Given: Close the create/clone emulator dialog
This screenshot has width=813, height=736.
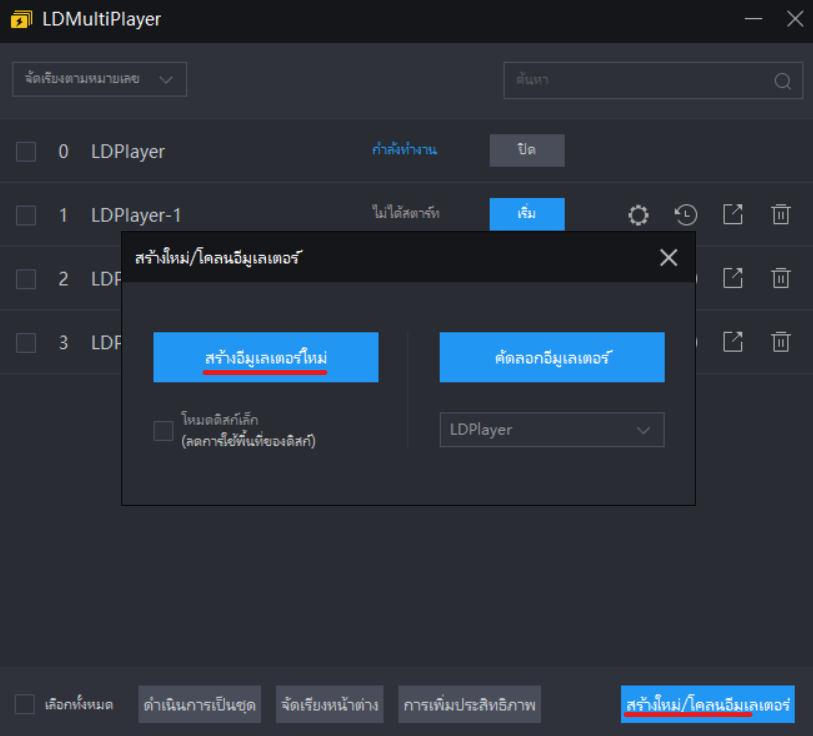Looking at the screenshot, I should pos(668,257).
